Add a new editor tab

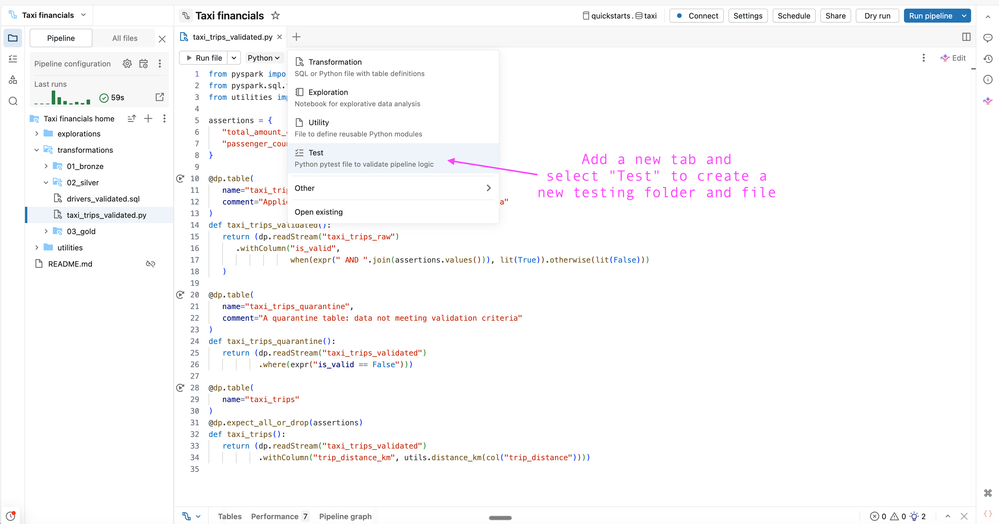point(296,37)
